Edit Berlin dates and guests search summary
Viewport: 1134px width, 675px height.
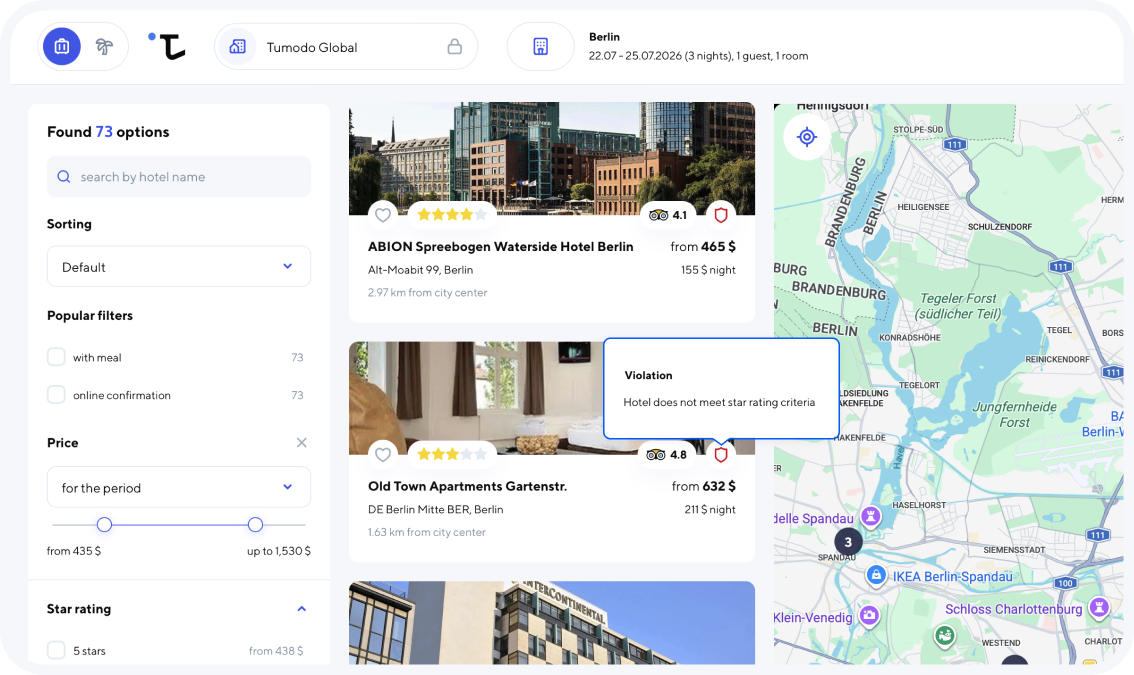coord(698,46)
